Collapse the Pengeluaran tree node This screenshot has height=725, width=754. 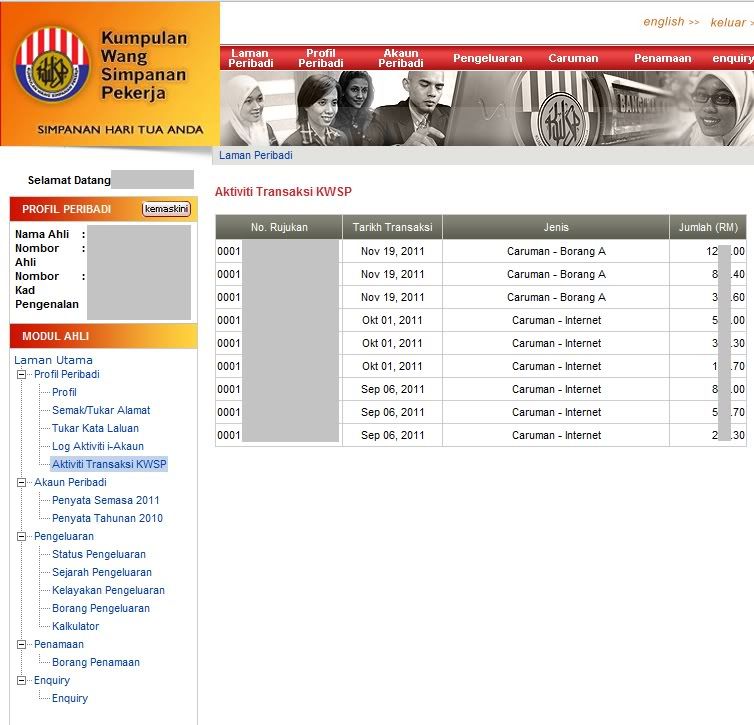22,537
